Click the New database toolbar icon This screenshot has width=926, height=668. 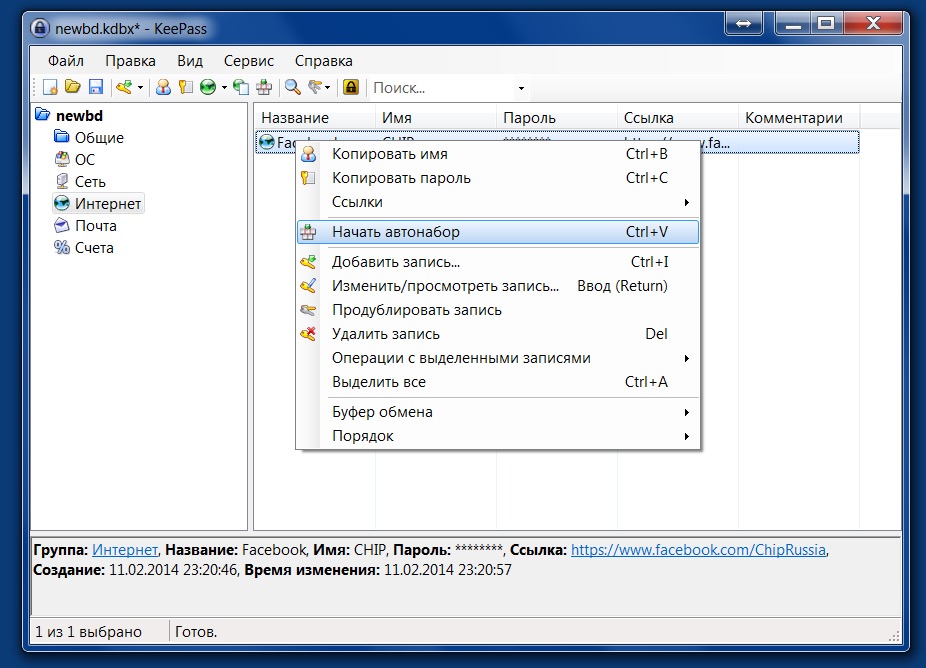tap(49, 88)
